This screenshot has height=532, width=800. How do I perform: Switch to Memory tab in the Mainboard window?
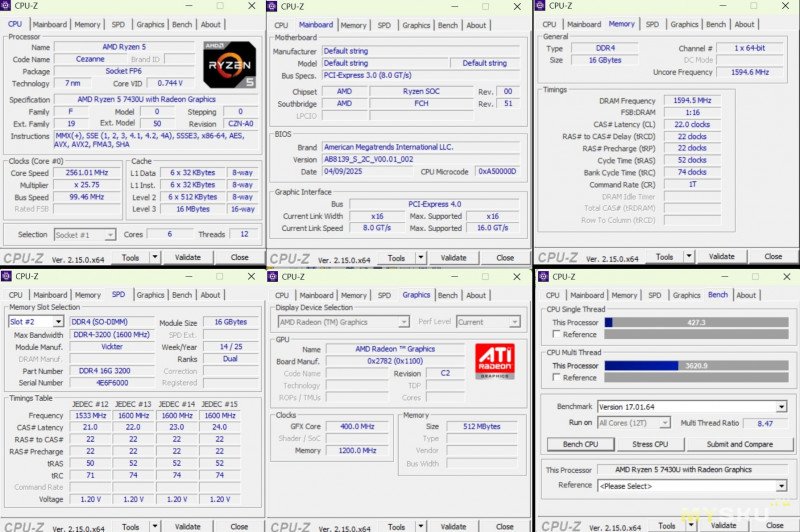(x=354, y=25)
